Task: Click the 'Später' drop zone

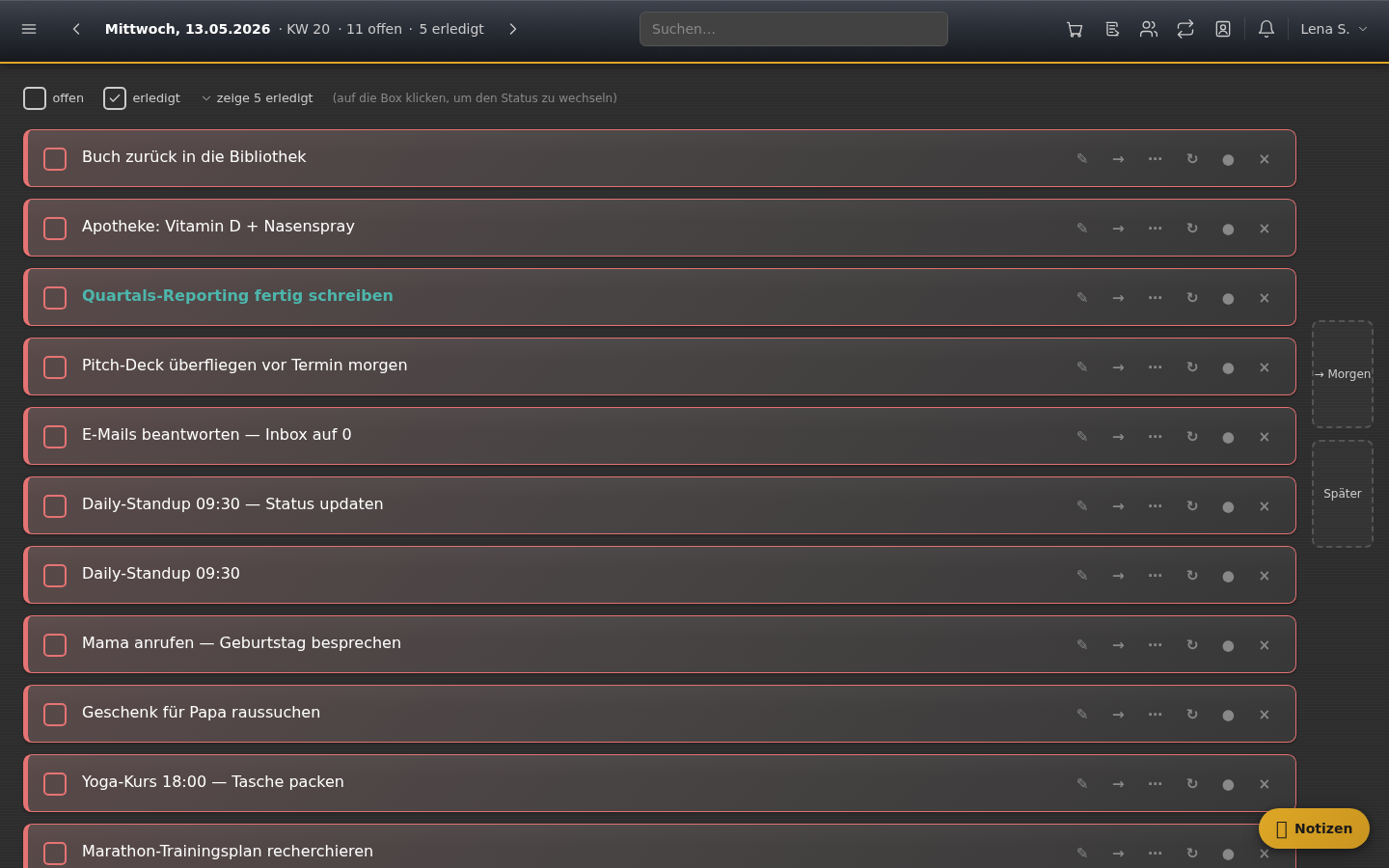Action: pos(1343,494)
